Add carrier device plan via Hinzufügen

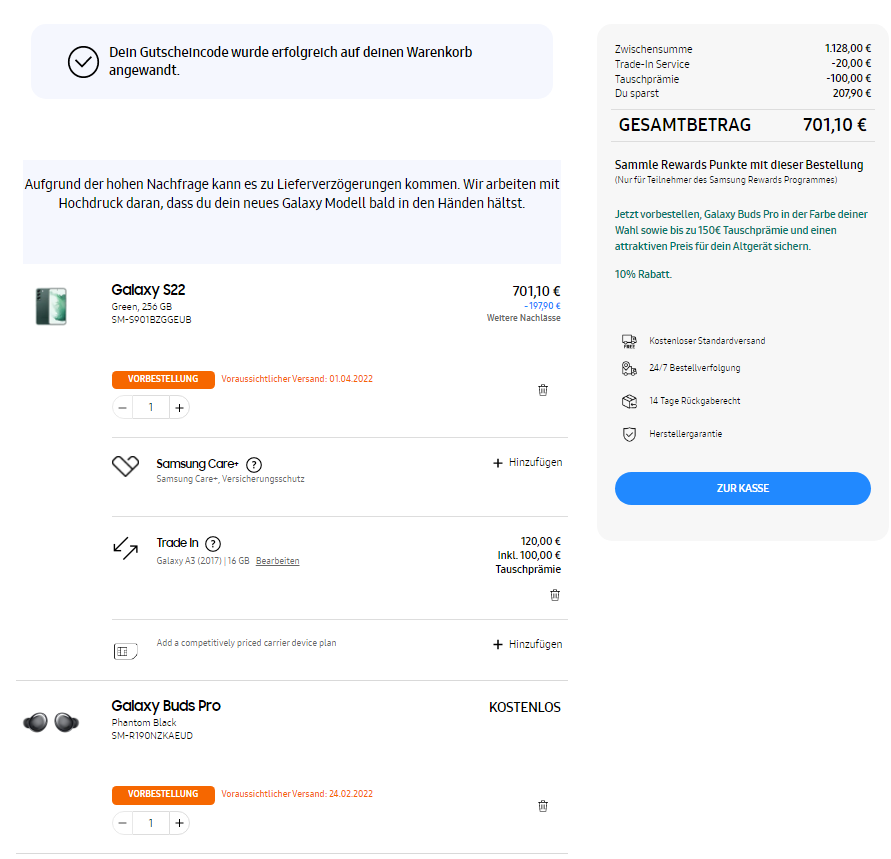pos(527,645)
